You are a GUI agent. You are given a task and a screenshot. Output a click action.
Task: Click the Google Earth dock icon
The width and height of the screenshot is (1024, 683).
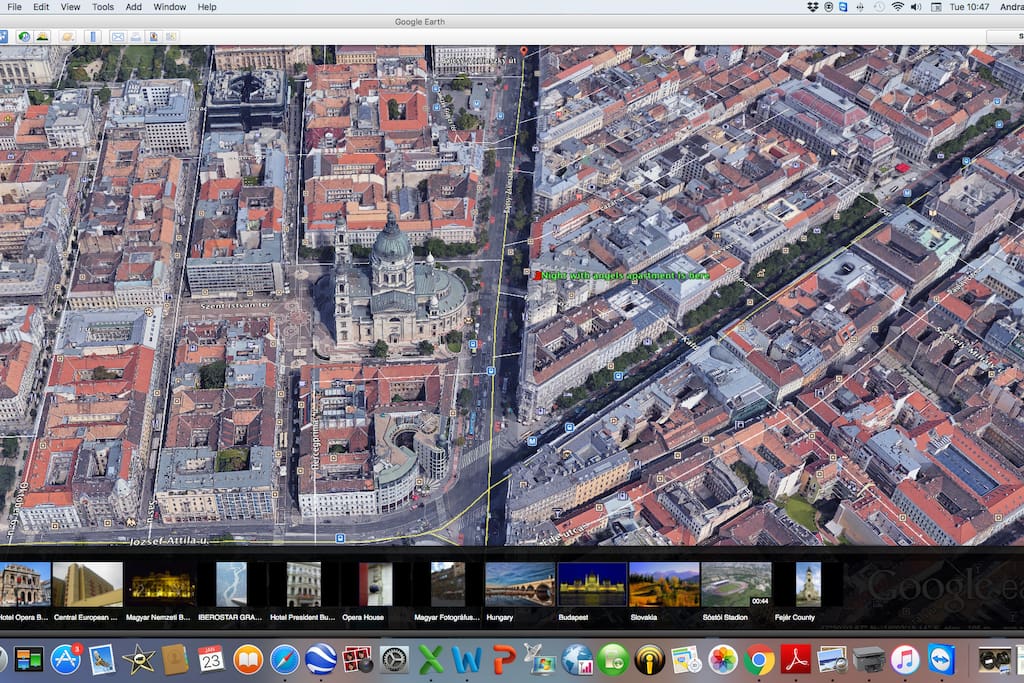[x=321, y=659]
